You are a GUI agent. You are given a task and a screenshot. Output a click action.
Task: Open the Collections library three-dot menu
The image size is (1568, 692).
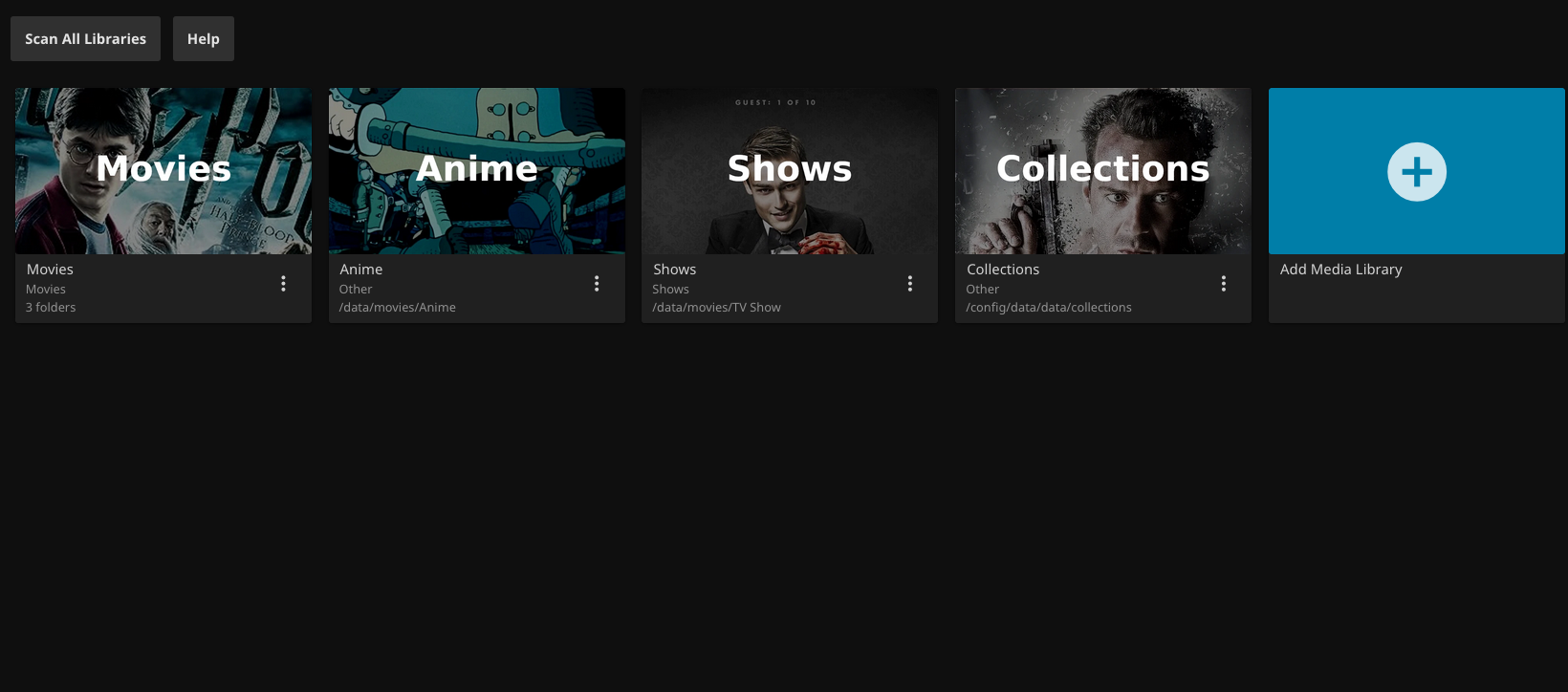click(1224, 284)
